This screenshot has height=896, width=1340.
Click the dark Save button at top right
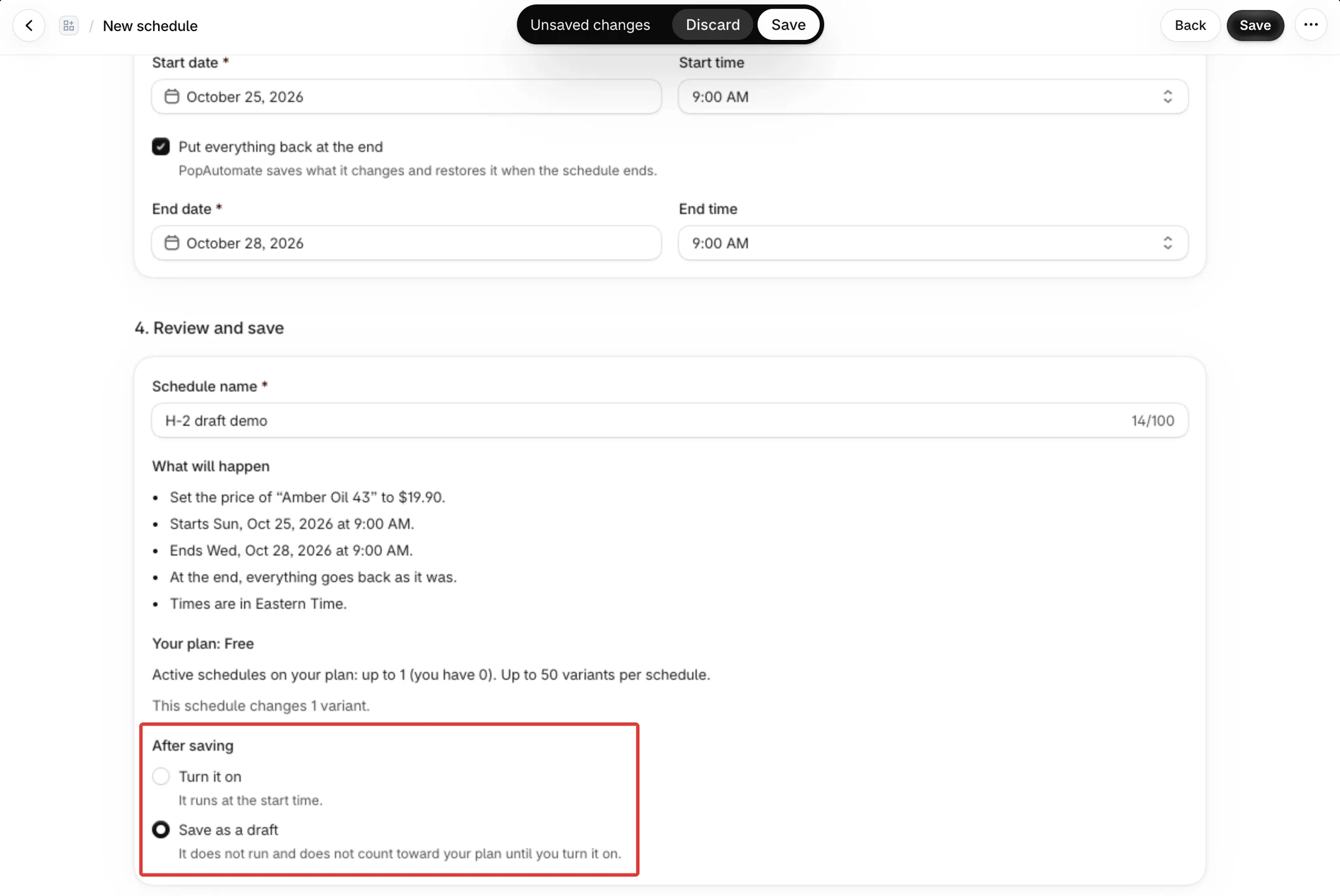[1255, 26]
